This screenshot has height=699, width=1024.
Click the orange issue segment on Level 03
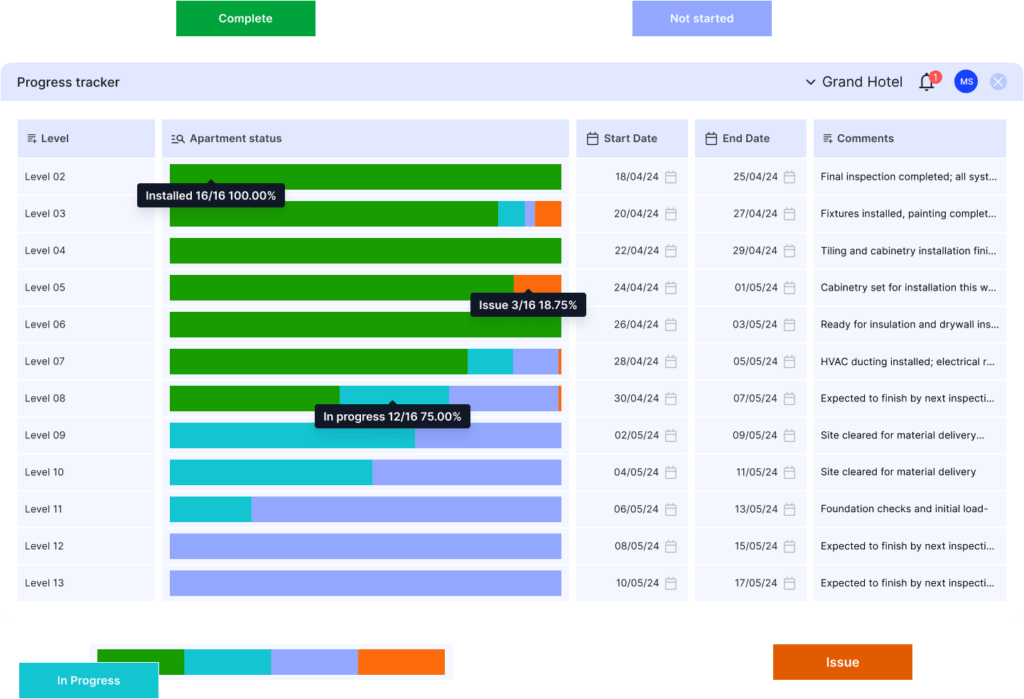point(548,214)
